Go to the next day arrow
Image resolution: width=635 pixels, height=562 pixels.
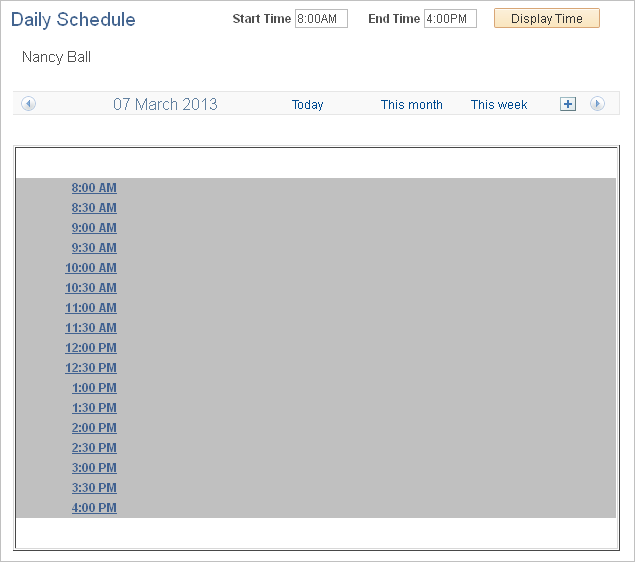(597, 104)
